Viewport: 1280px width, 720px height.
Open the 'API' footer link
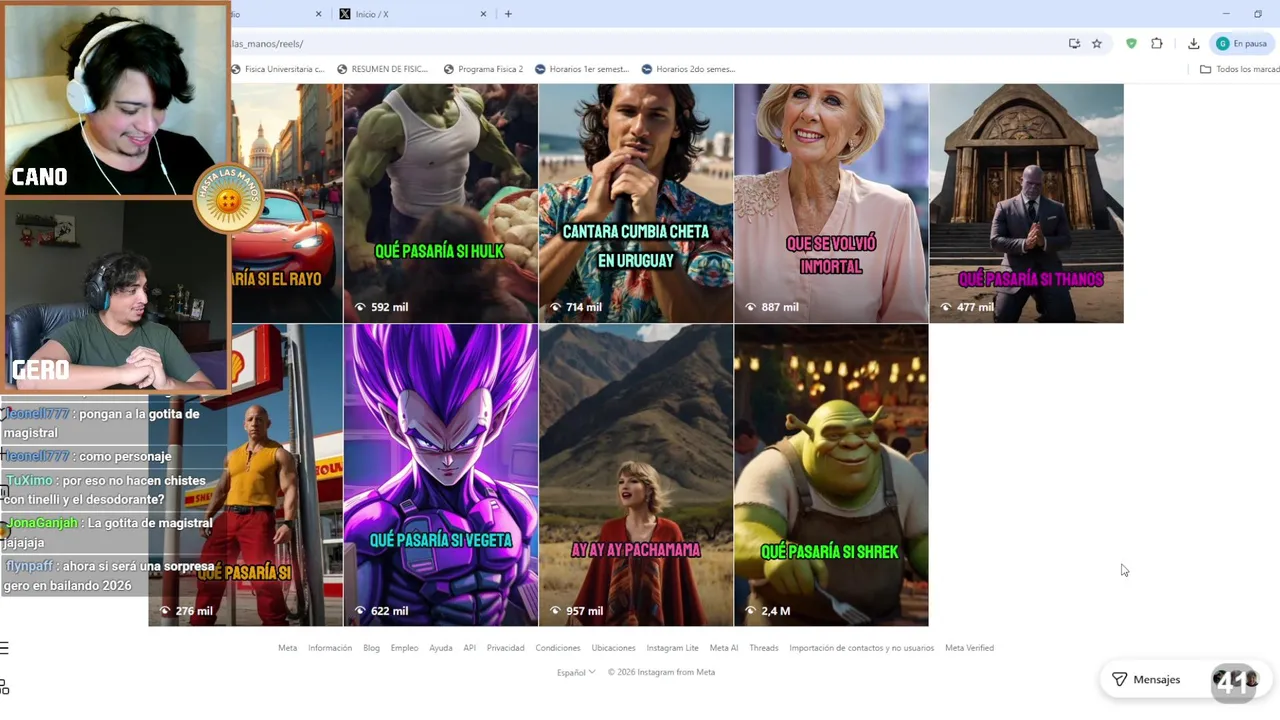pos(469,648)
